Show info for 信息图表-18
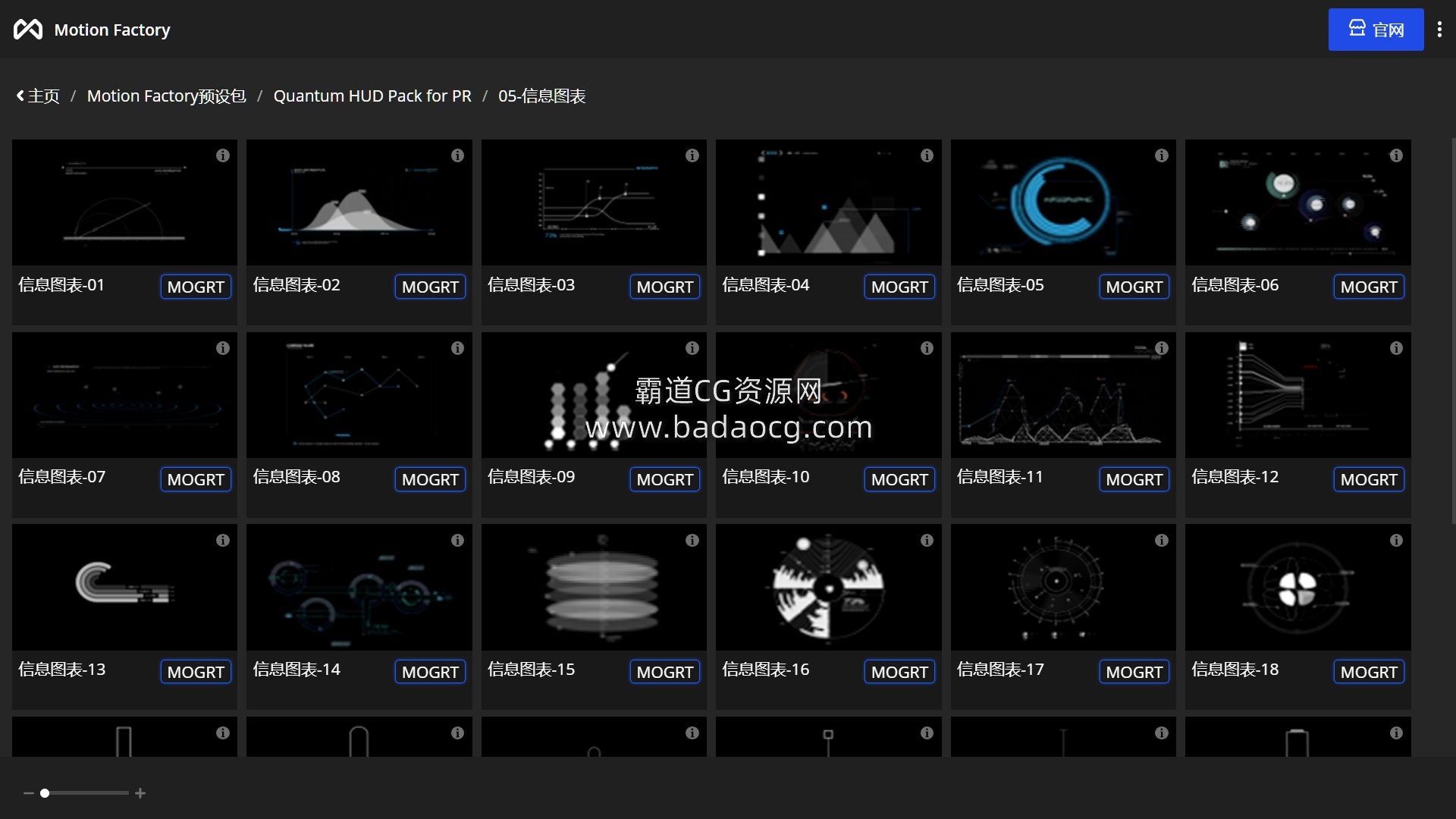Image resolution: width=1456 pixels, height=819 pixels. pos(1396,541)
